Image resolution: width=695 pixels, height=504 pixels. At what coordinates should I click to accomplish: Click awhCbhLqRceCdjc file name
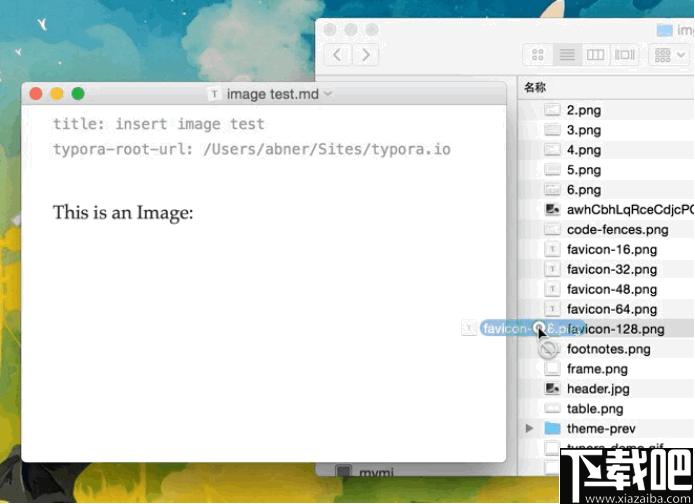[630, 209]
